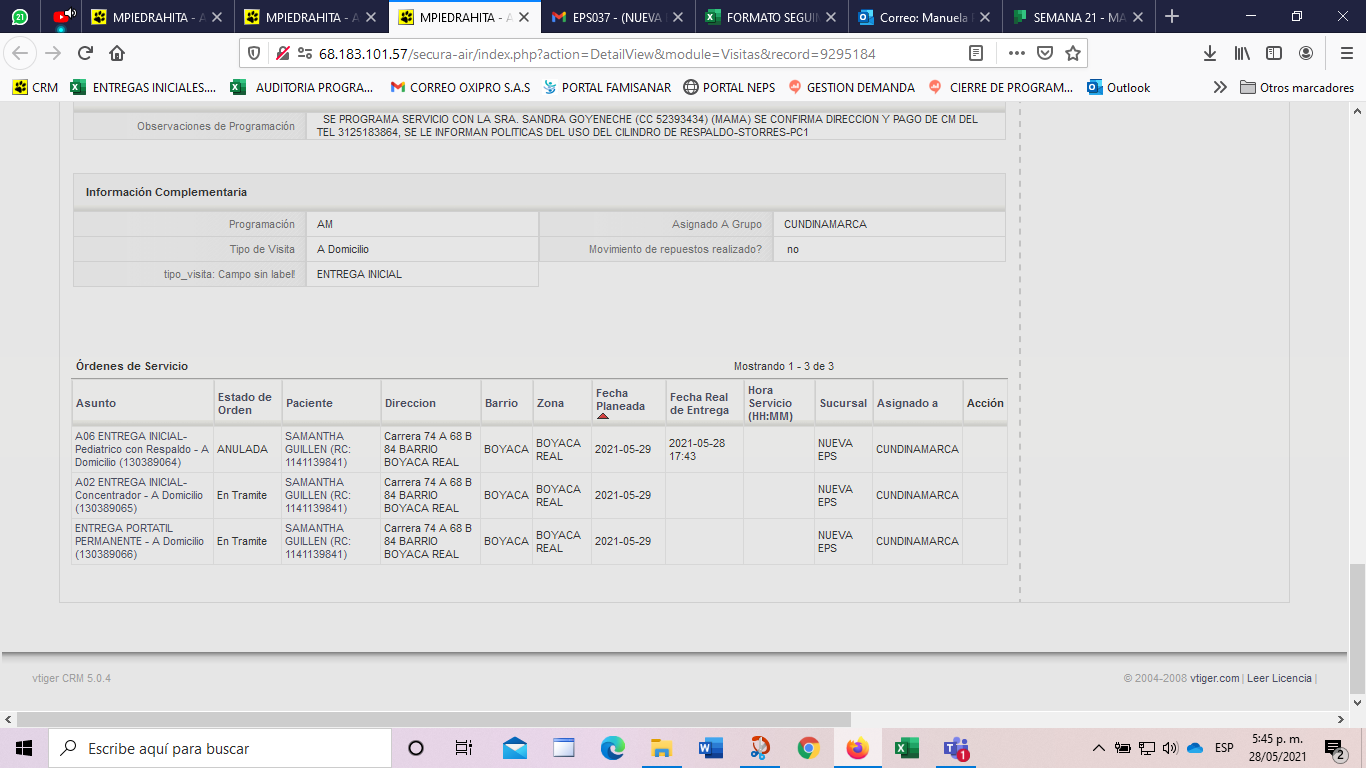The width and height of the screenshot is (1366, 768).
Task: Close the FORMATO SEGUIN tab
Action: pyautogui.click(x=832, y=17)
